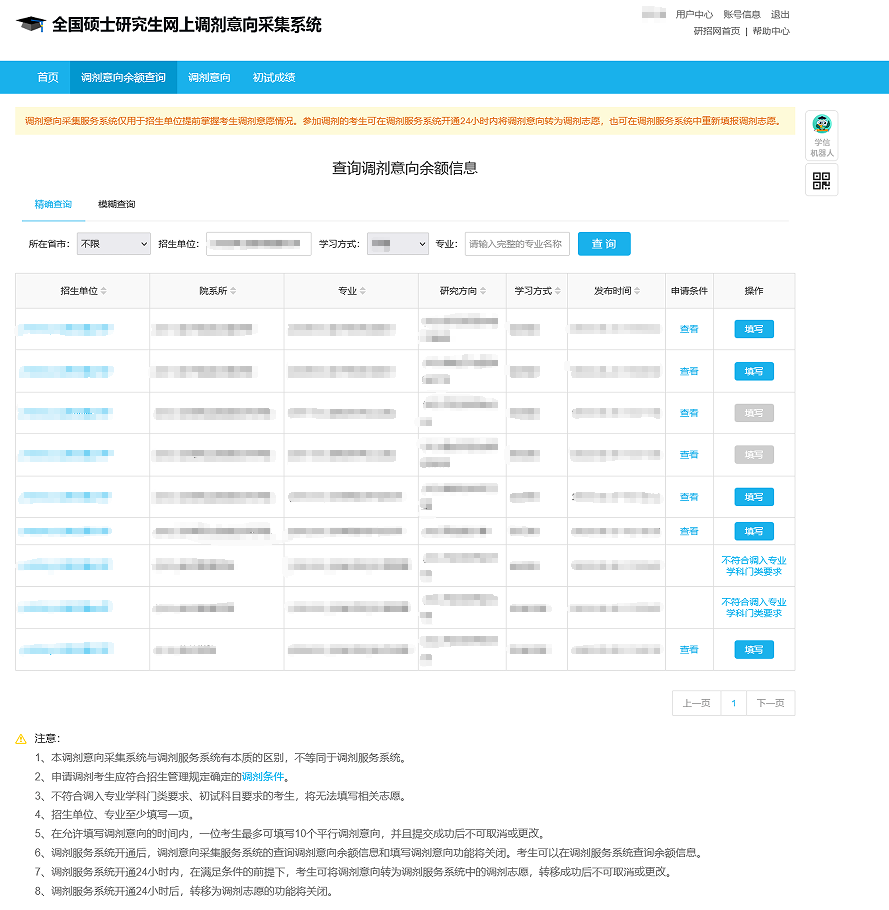This screenshot has width=889, height=910.
Task: Click the 查询 search button
Action: point(603,244)
